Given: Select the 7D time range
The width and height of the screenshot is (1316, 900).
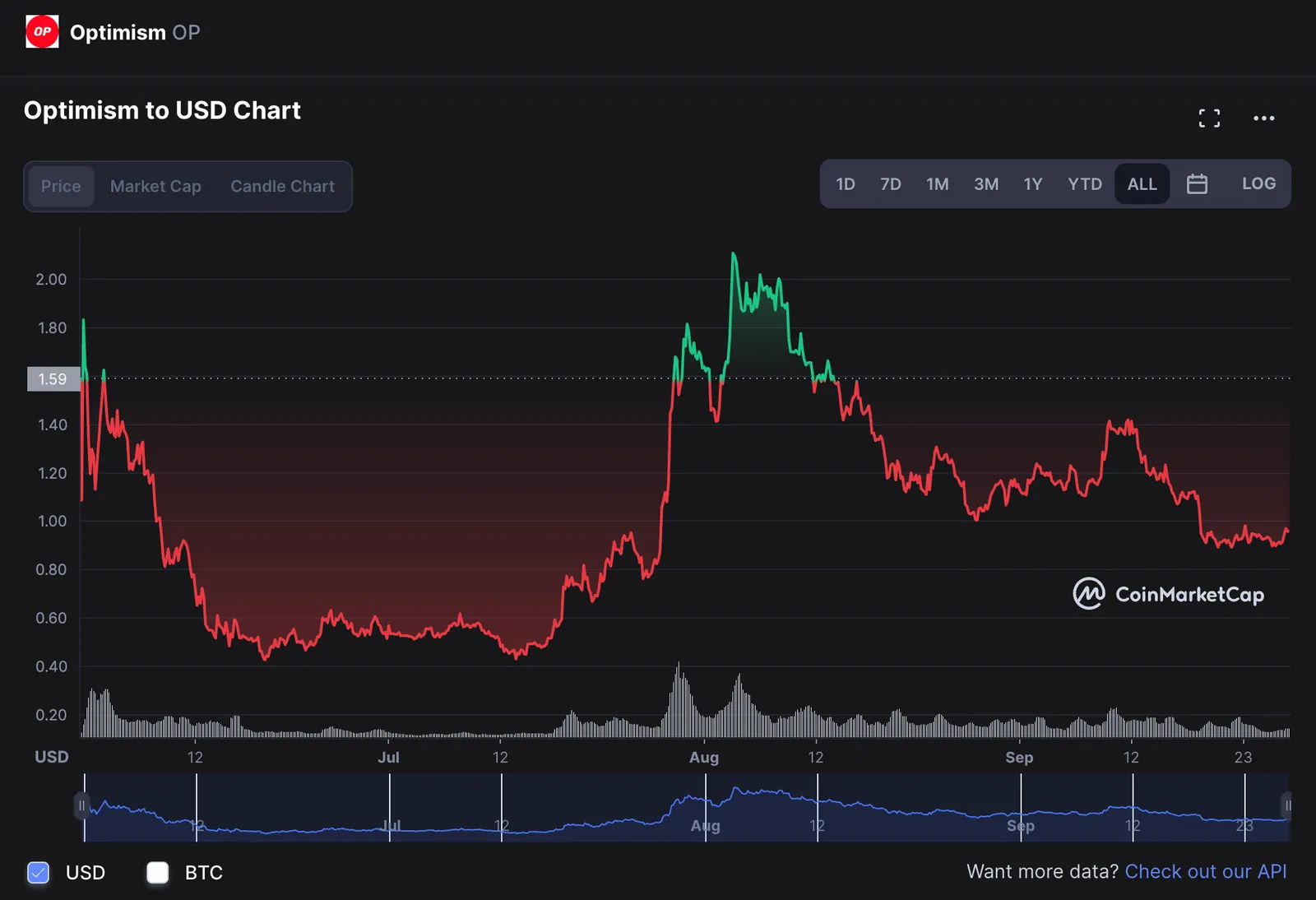Looking at the screenshot, I should click(891, 183).
